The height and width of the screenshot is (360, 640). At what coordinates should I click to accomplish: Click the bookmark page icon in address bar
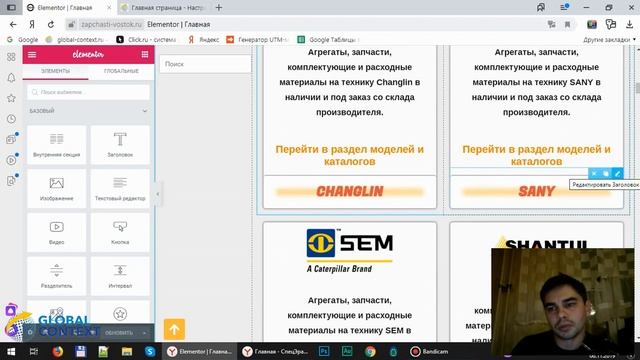pyautogui.click(x=567, y=24)
